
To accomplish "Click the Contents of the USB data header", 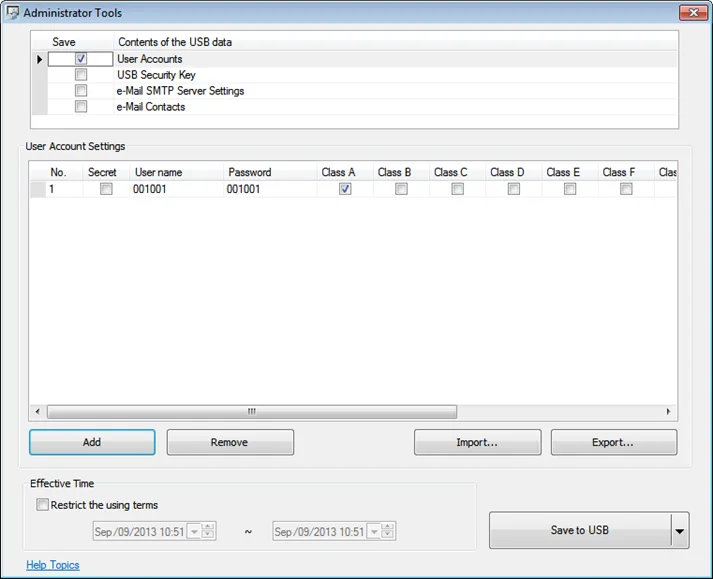I will [x=396, y=42].
